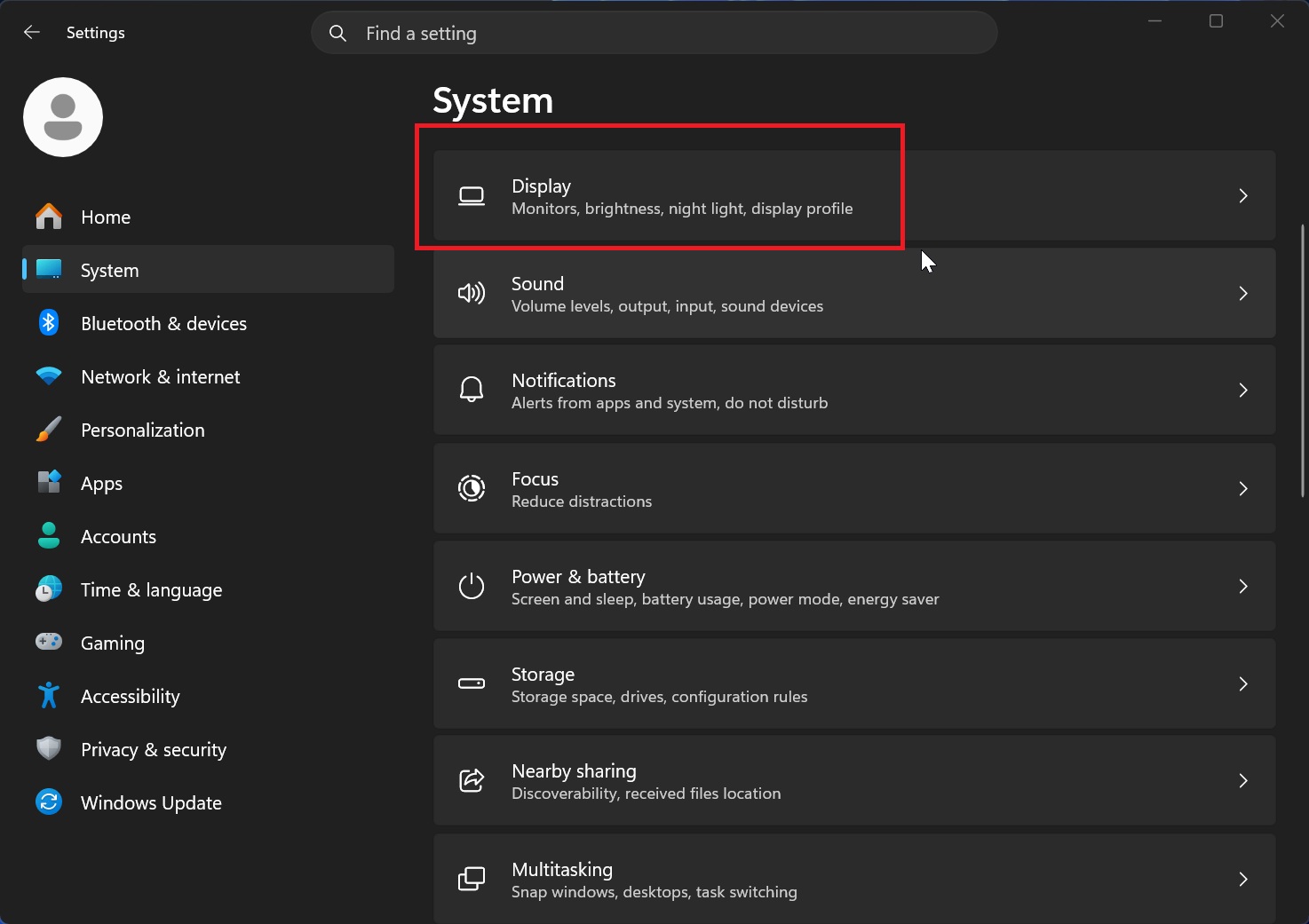Click 'Discoverability, received files location' text
This screenshot has width=1309, height=924.
click(x=646, y=794)
